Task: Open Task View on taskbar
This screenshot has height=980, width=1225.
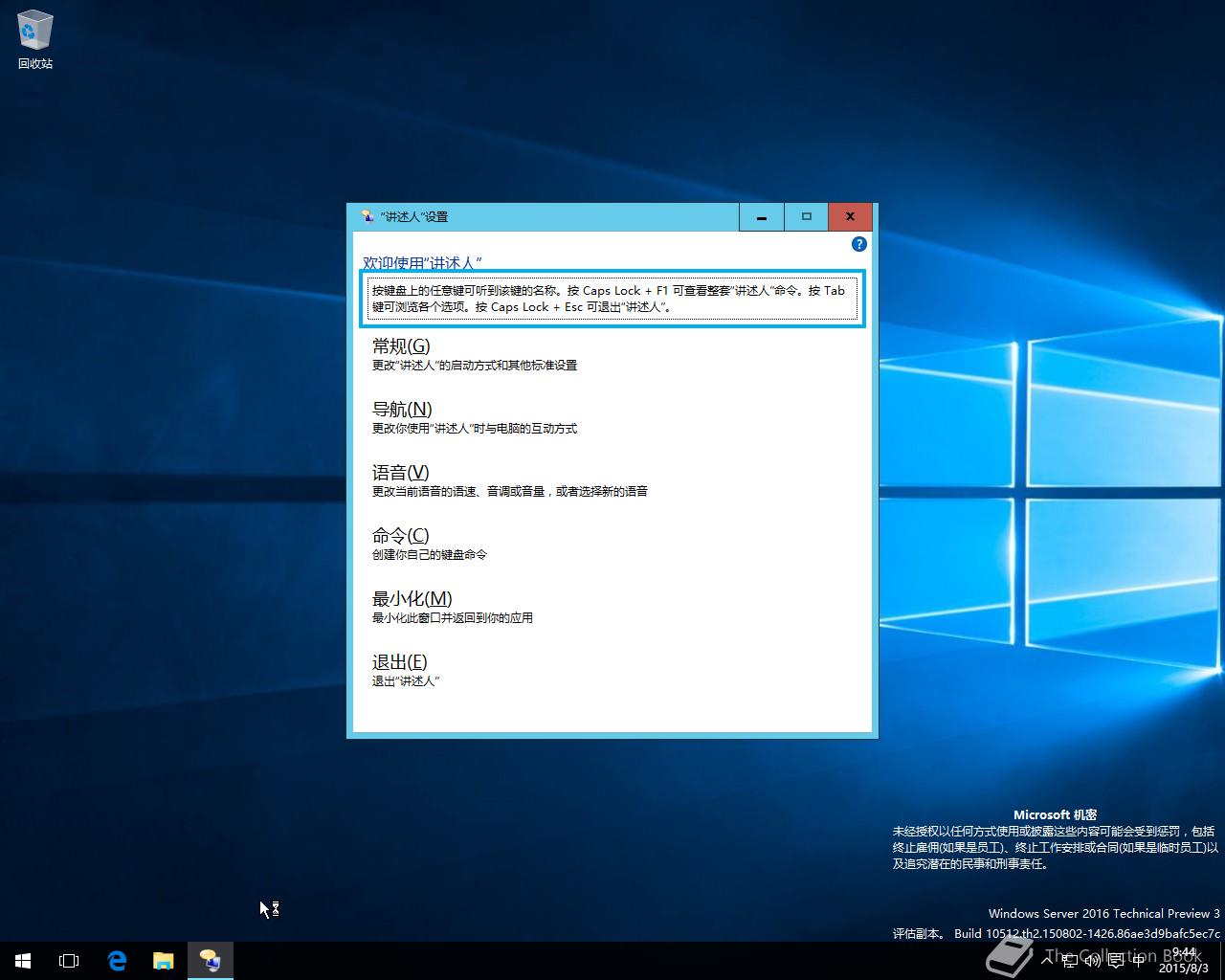Action: point(69,961)
